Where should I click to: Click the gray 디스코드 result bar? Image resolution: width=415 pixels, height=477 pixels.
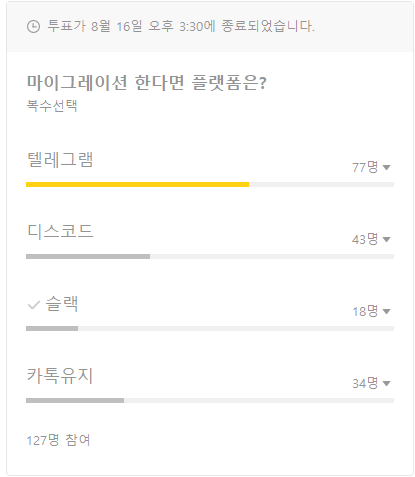[x=88, y=256]
